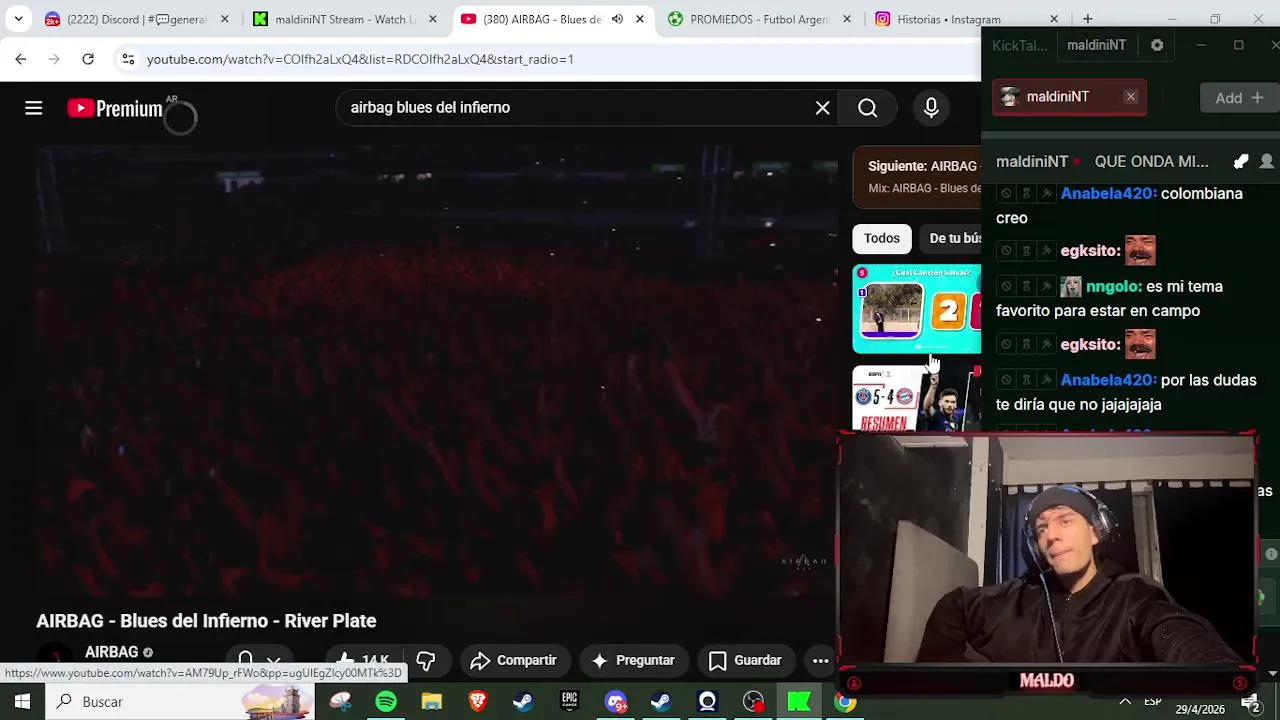Pin icon on Anabela420 por las dudas message
Screen dimensions: 1280x720
click(x=1046, y=381)
